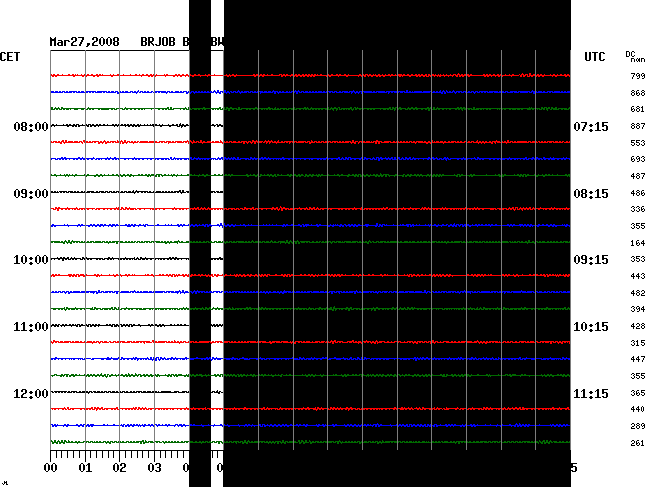This screenshot has width=650, height=494.
Task: Select DC value 486
Action: tap(638, 193)
